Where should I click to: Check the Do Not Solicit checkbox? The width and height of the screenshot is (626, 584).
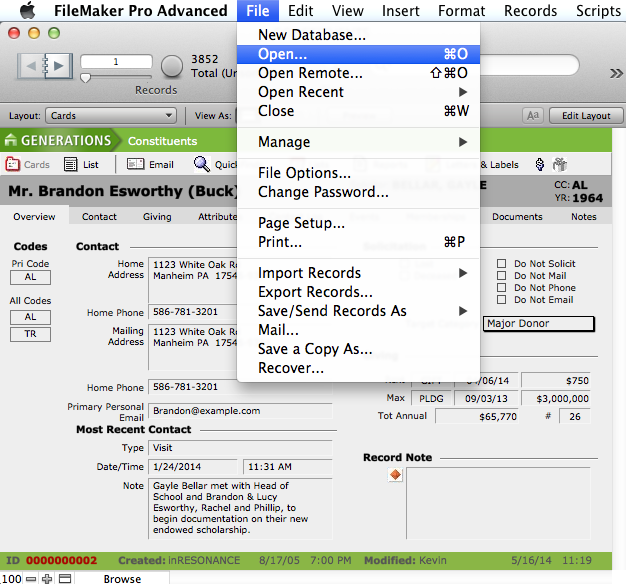coord(501,263)
